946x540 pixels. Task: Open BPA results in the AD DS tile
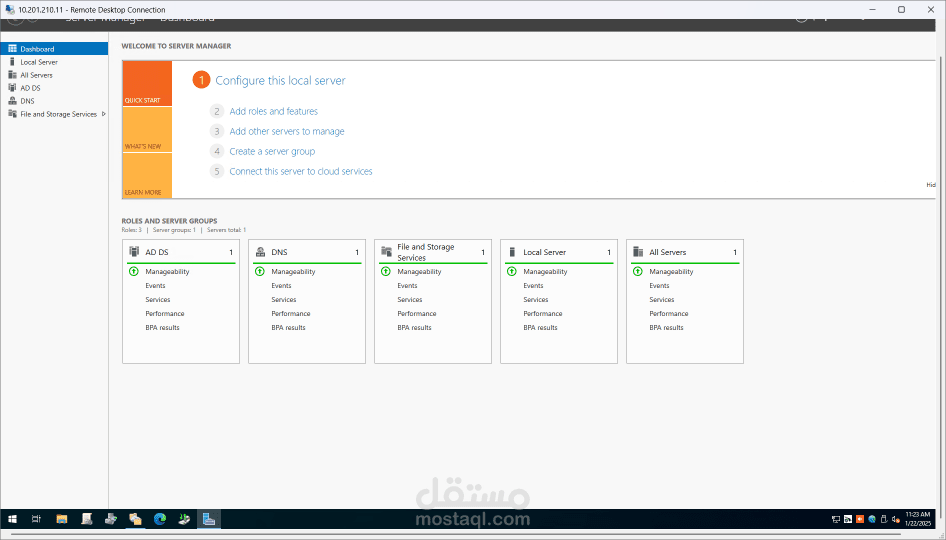[162, 328]
